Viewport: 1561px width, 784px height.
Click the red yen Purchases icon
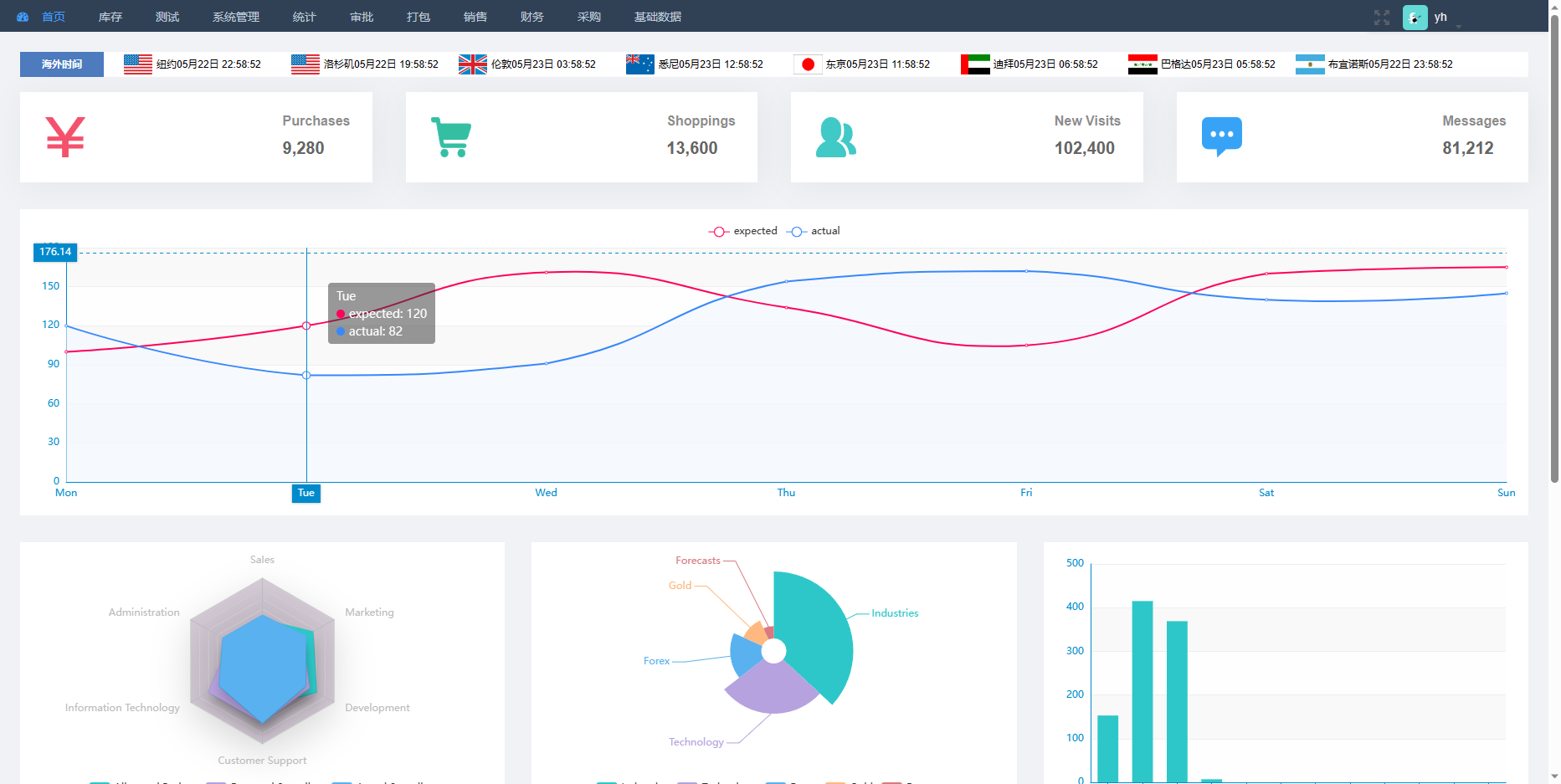pyautogui.click(x=65, y=137)
